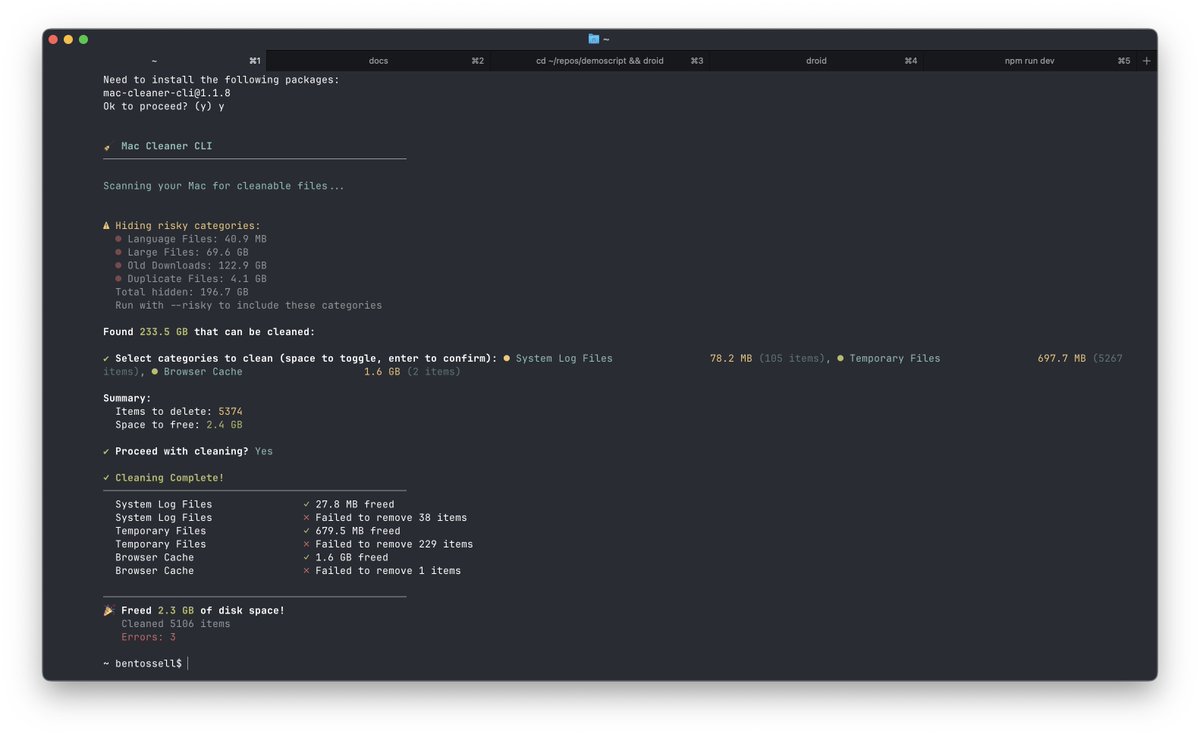The height and width of the screenshot is (737, 1200).
Task: Switch to the docs terminal tab
Action: coord(378,61)
